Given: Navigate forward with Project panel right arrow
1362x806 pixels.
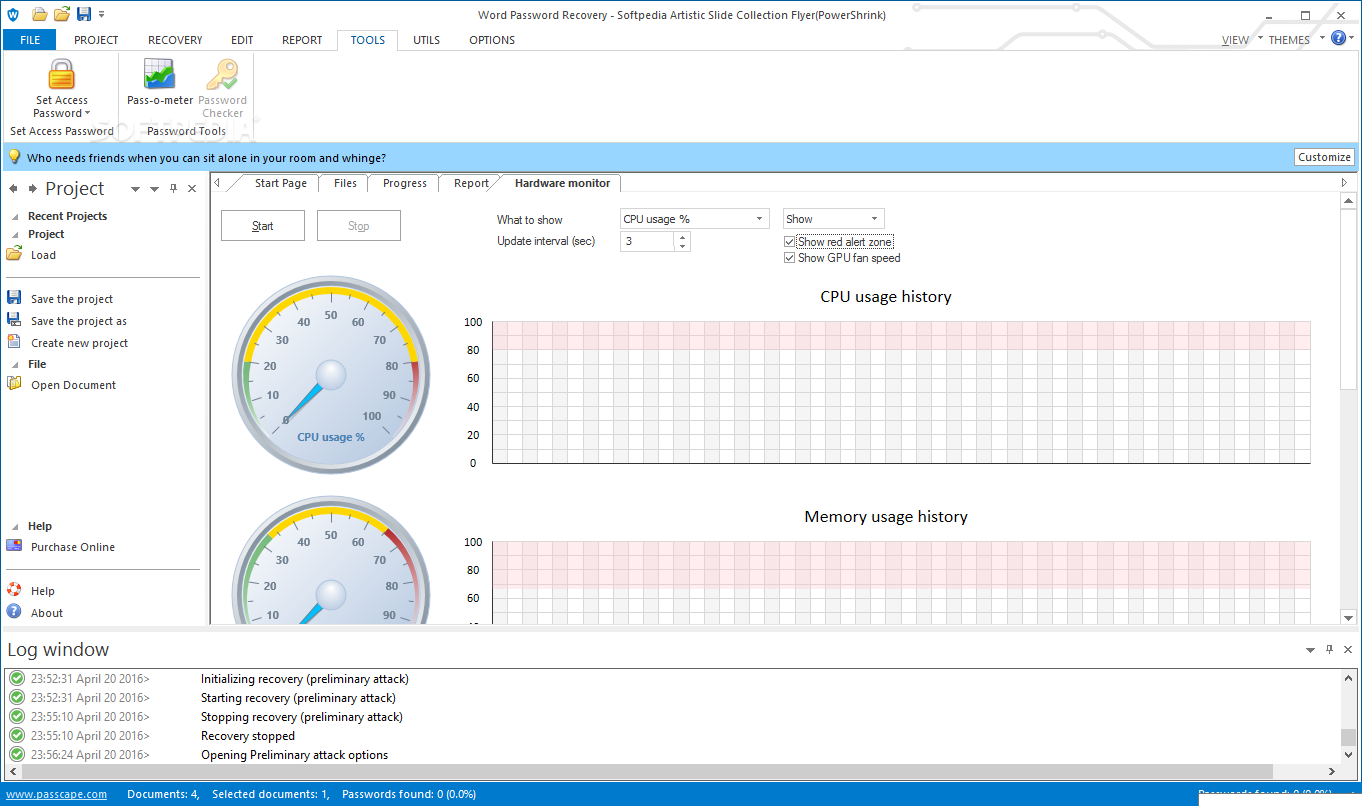Looking at the screenshot, I should coord(33,189).
